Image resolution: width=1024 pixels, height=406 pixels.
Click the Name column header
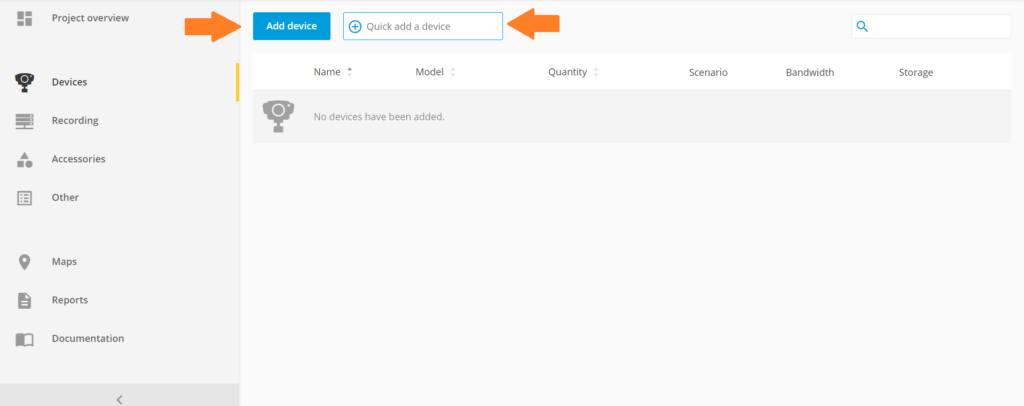[x=327, y=72]
